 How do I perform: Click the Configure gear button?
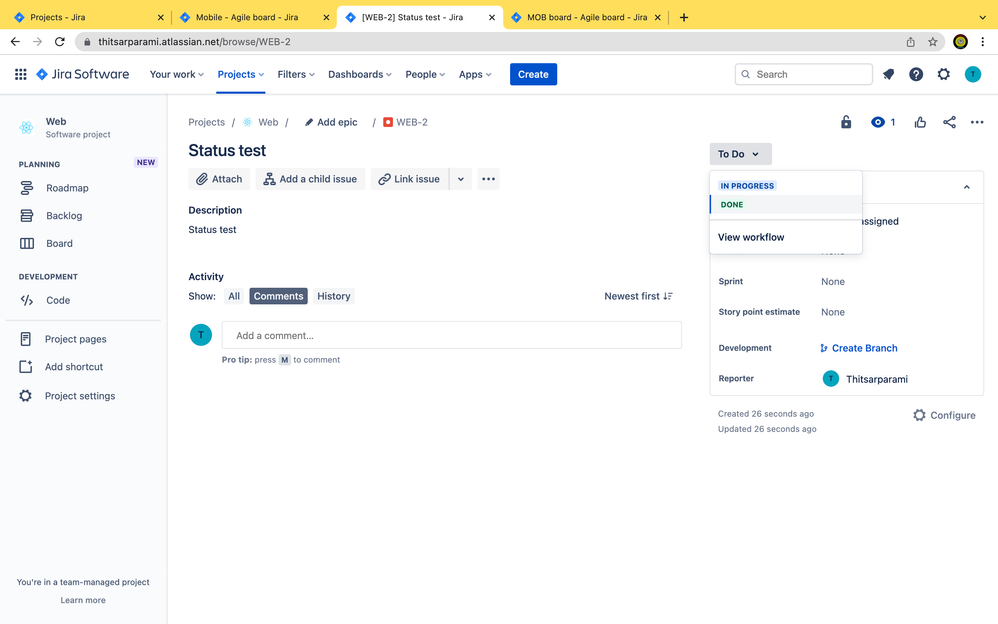coord(944,415)
